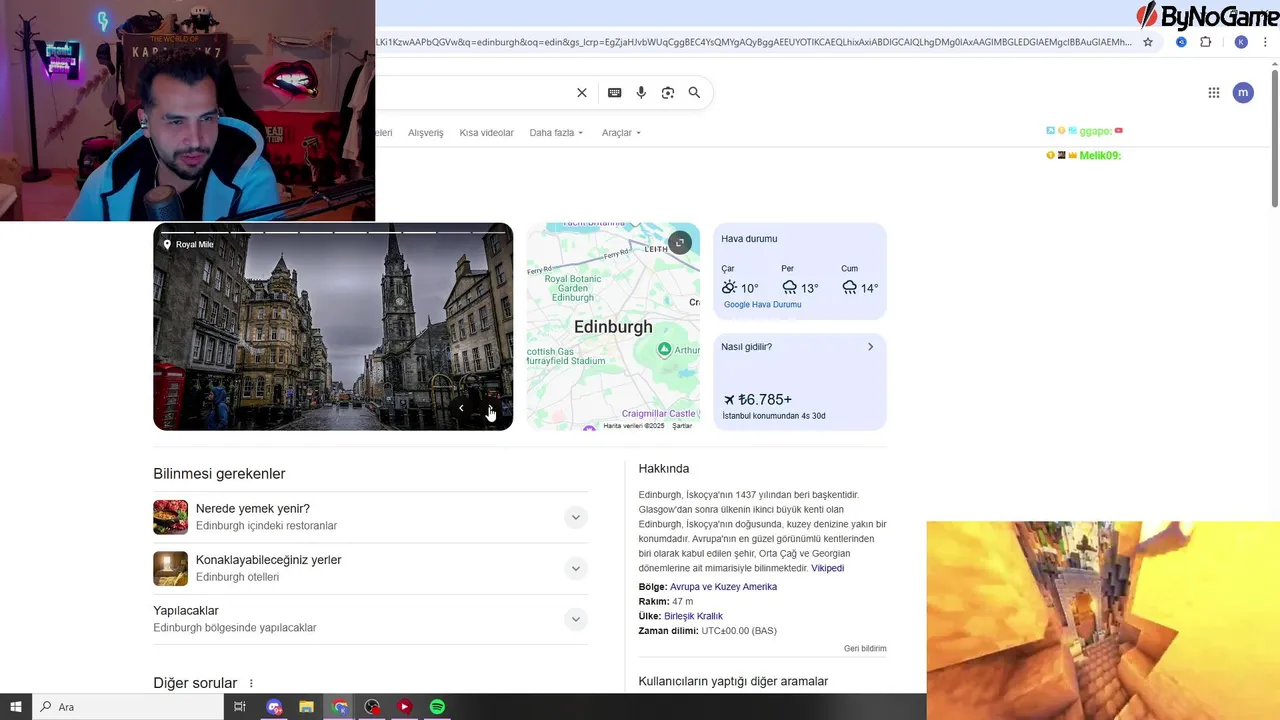The width and height of the screenshot is (1280, 720).
Task: Show the previous Royal Mile photo
Action: tap(461, 408)
